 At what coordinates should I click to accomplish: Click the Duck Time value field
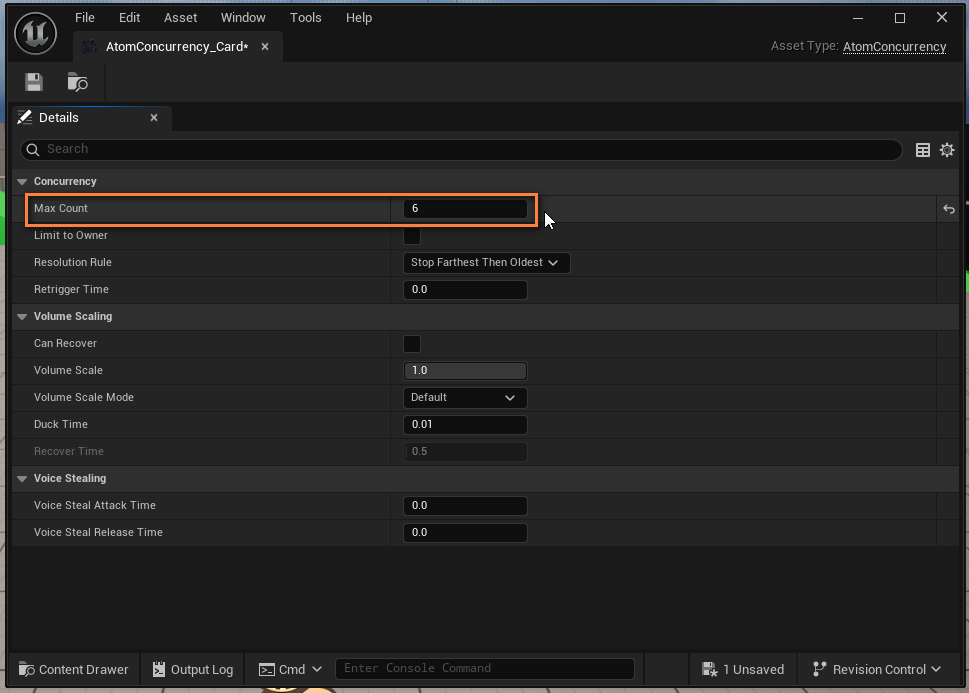[x=465, y=424]
